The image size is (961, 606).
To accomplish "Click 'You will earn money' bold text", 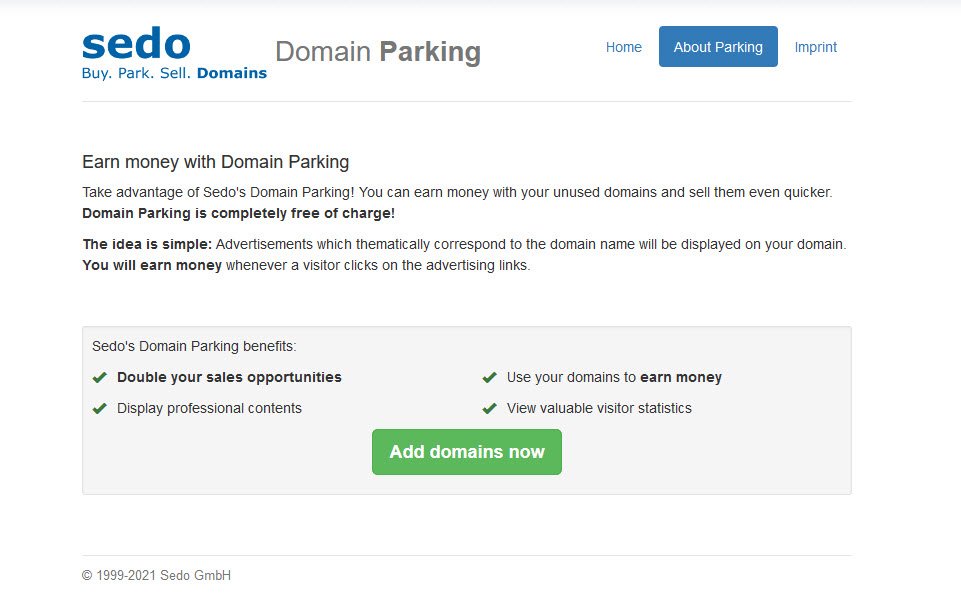I will click(x=152, y=265).
